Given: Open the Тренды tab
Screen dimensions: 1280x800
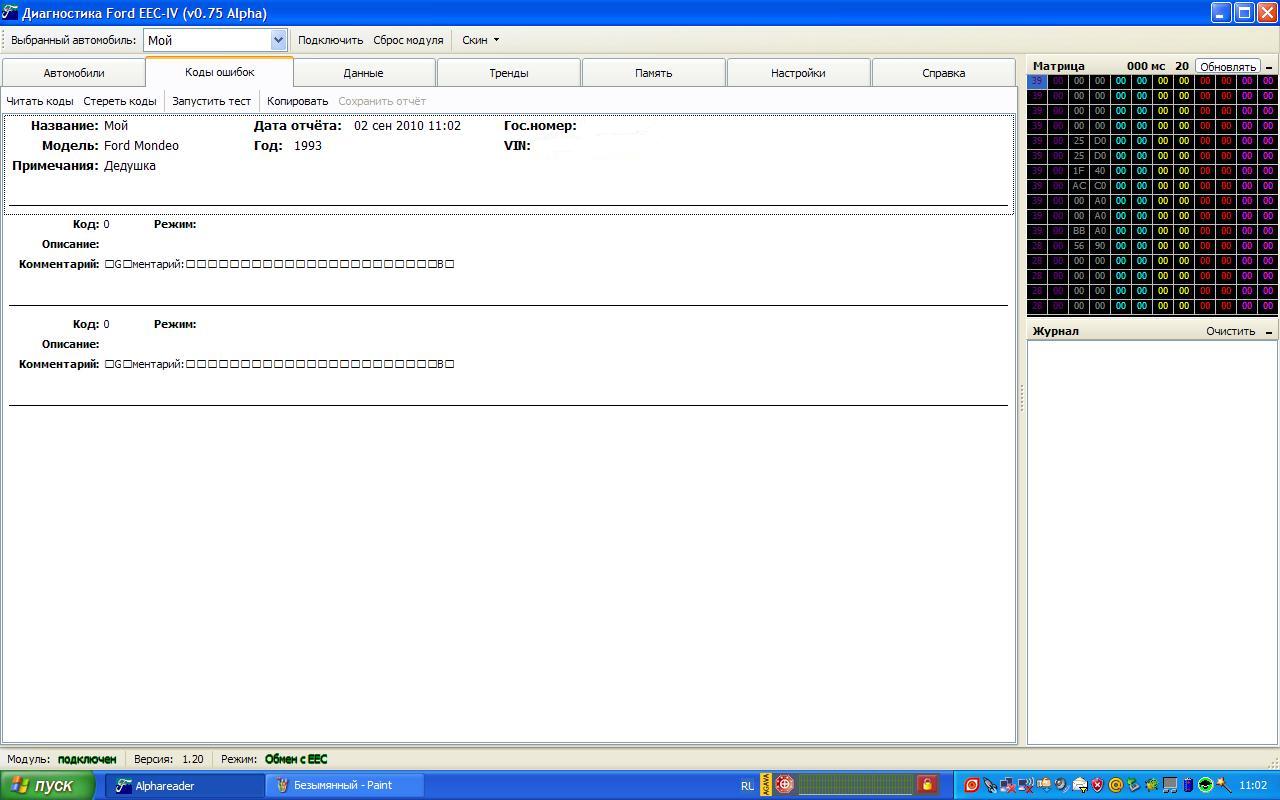Looking at the screenshot, I should point(508,73).
